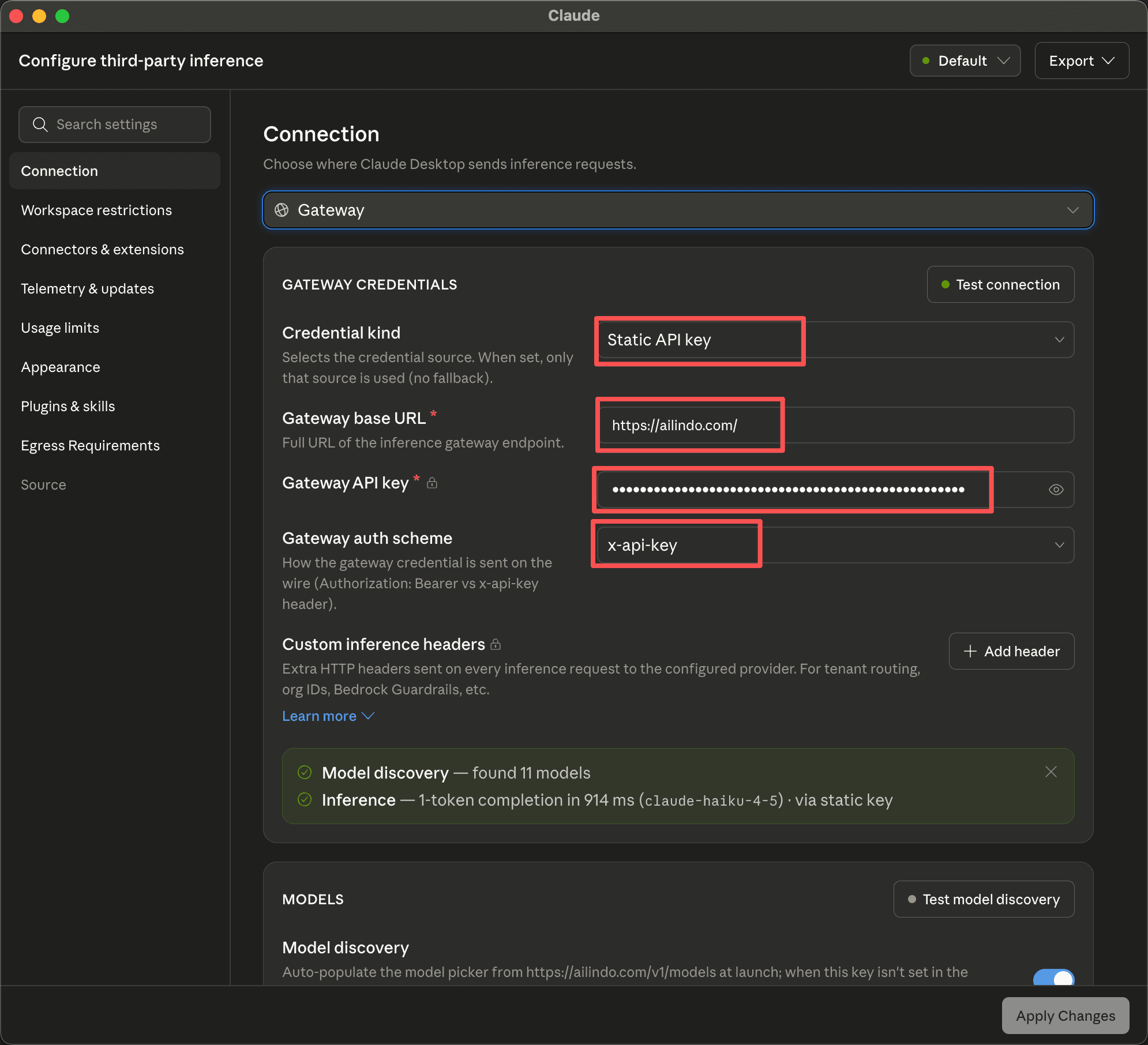Click "Choose where Claude Desktop sends inference requests."
The height and width of the screenshot is (1045, 1148).
(449, 164)
